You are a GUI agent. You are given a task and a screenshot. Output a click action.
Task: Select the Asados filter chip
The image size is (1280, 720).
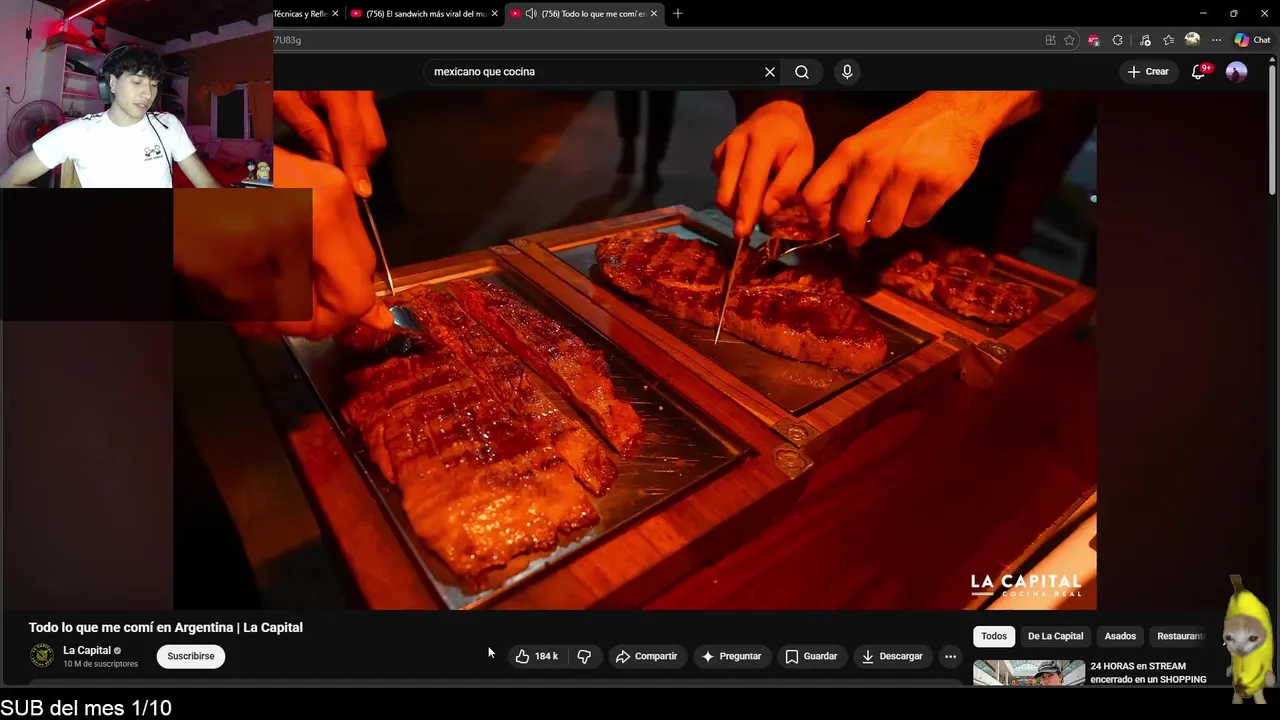pos(1120,636)
